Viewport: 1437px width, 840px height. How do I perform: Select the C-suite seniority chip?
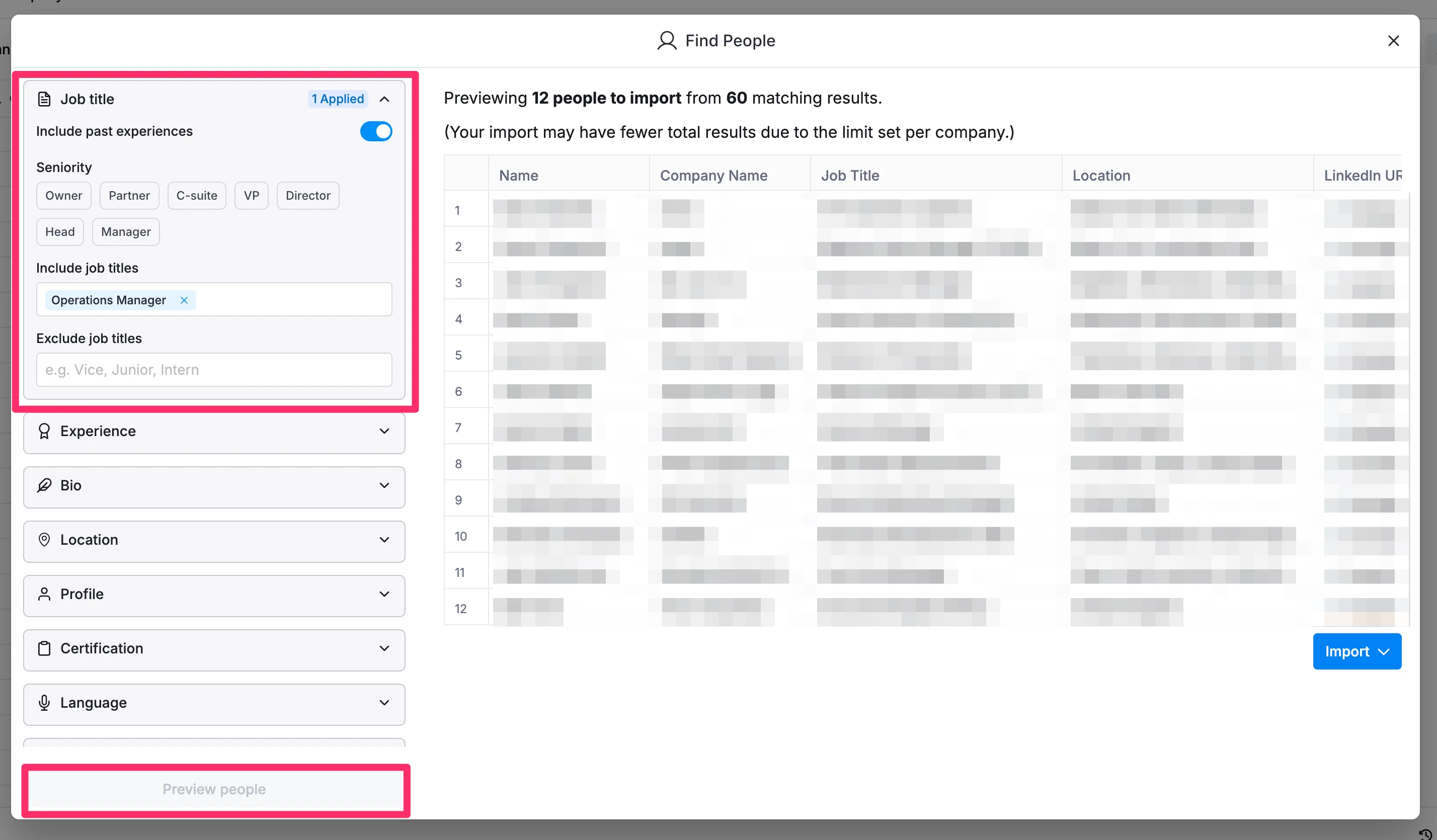click(196, 196)
